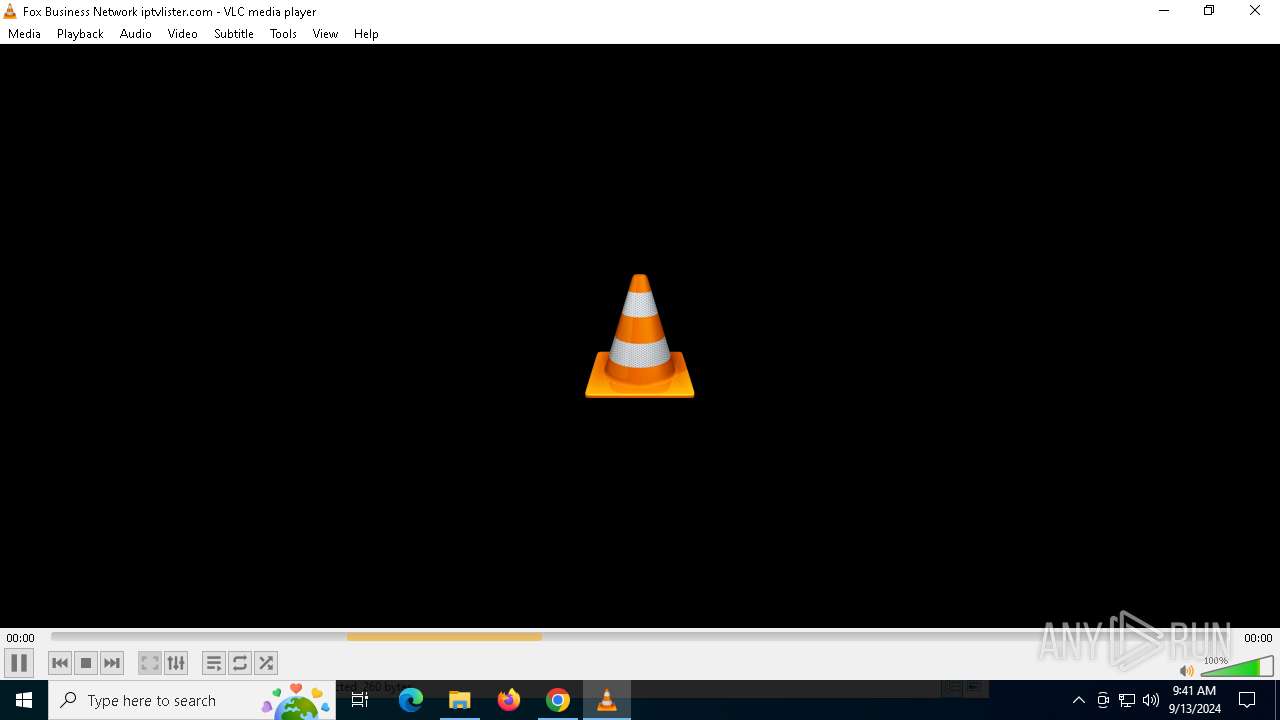Image resolution: width=1280 pixels, height=720 pixels.
Task: Launch Firefox from taskbar
Action: [509, 700]
